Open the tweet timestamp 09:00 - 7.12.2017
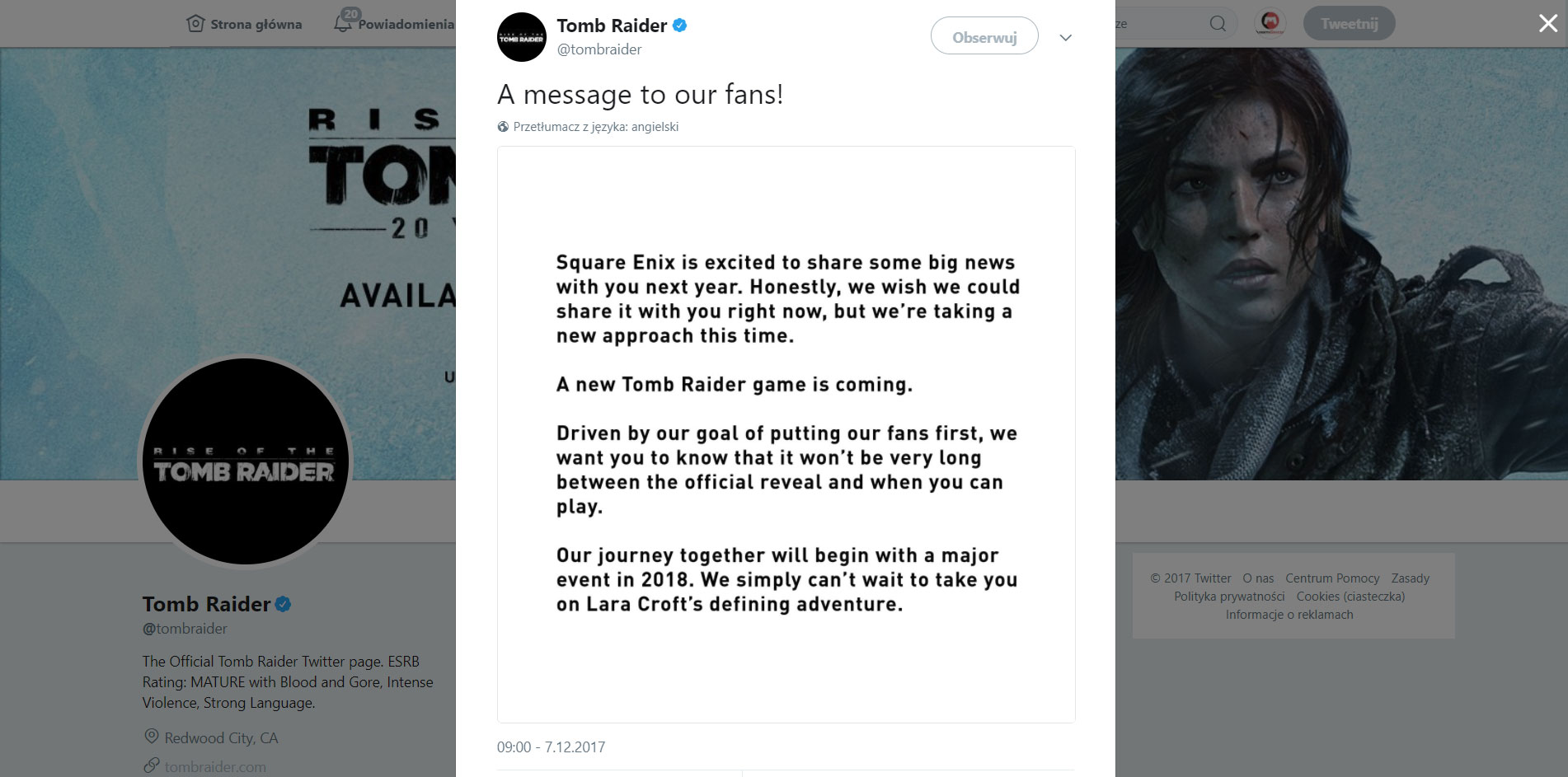The image size is (1568, 777). point(551,747)
